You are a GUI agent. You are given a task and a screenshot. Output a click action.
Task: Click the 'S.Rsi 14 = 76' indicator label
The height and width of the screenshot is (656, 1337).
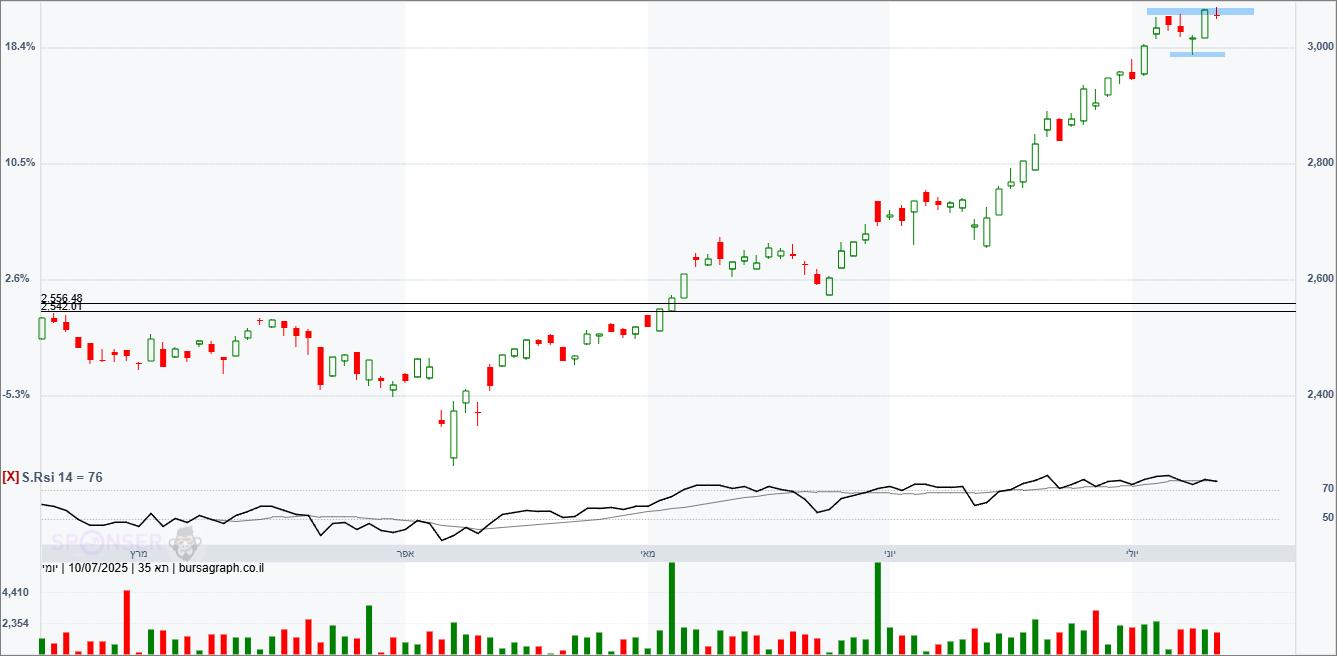pyautogui.click(x=63, y=478)
